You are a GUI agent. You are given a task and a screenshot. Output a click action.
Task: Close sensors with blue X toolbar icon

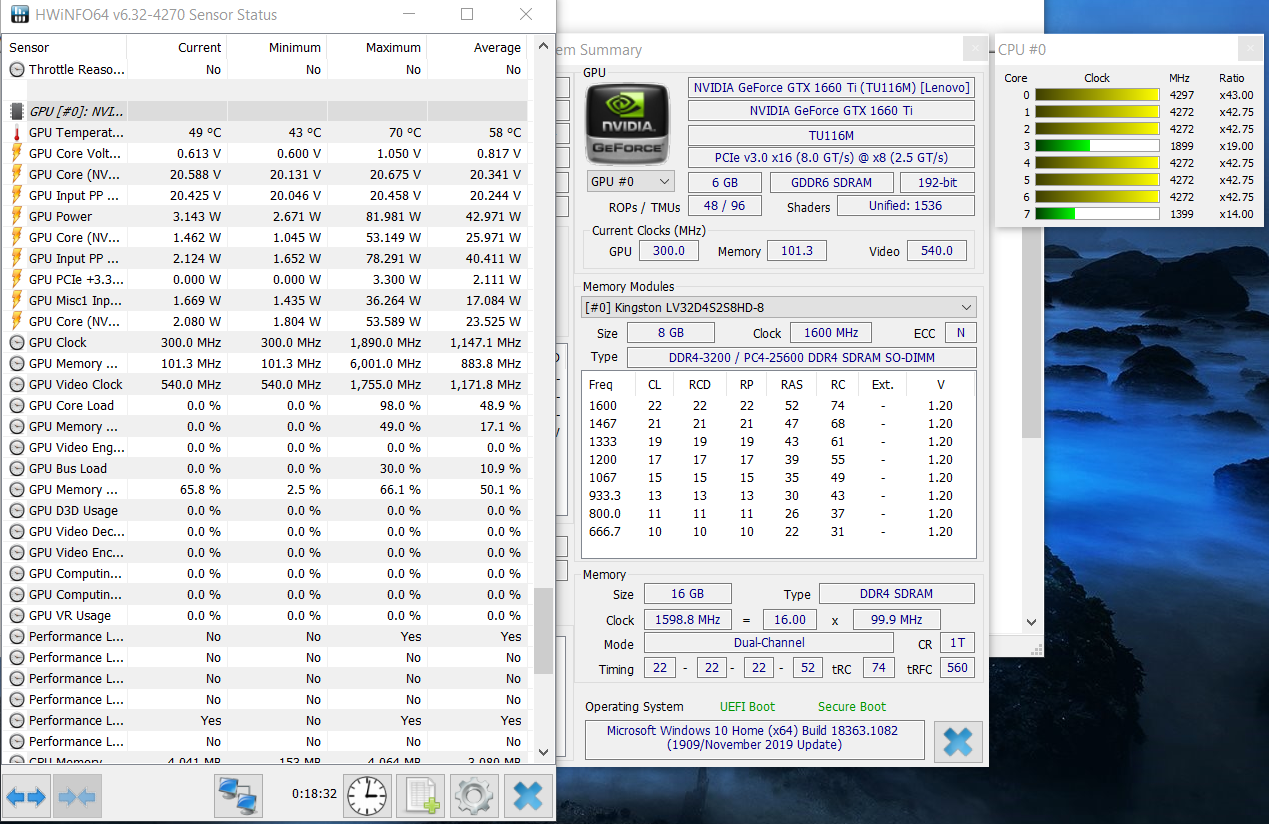pos(528,797)
